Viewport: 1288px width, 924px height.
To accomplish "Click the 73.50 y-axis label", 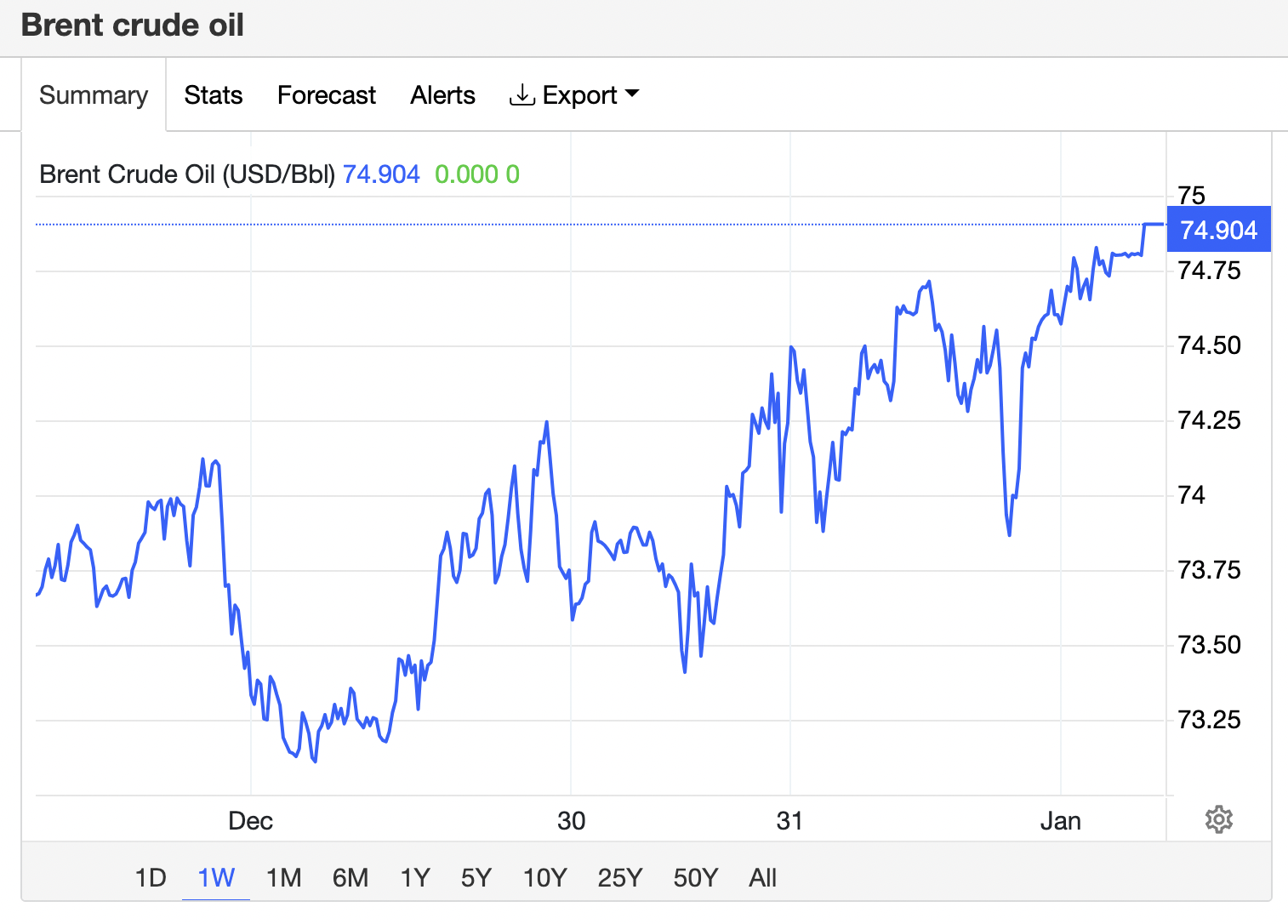I will coord(1209,645).
